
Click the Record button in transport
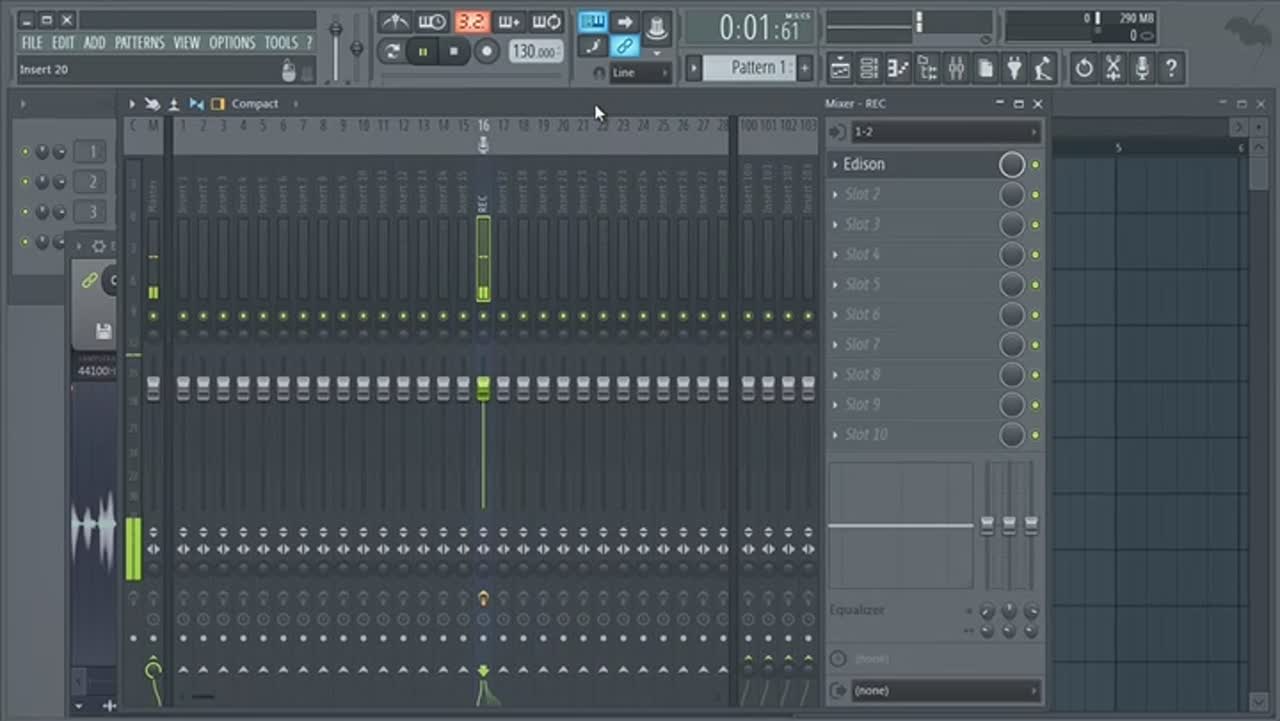pyautogui.click(x=487, y=51)
